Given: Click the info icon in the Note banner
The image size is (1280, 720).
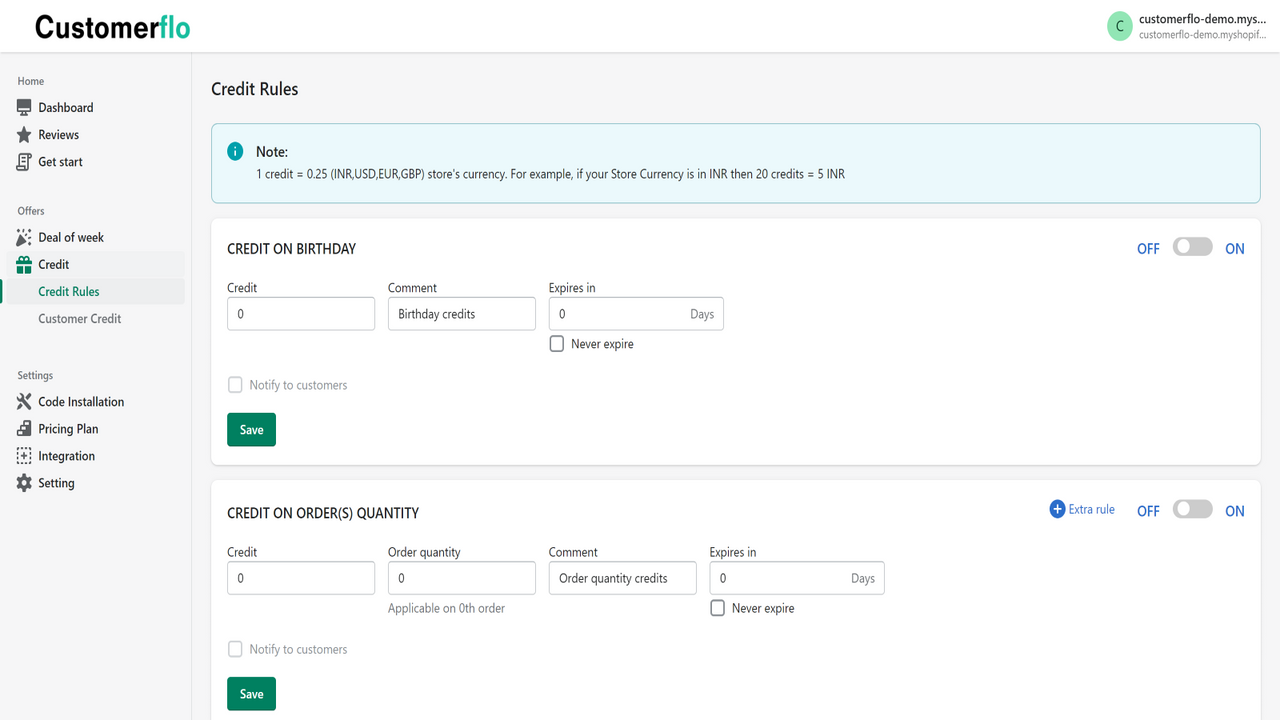Looking at the screenshot, I should (x=235, y=151).
